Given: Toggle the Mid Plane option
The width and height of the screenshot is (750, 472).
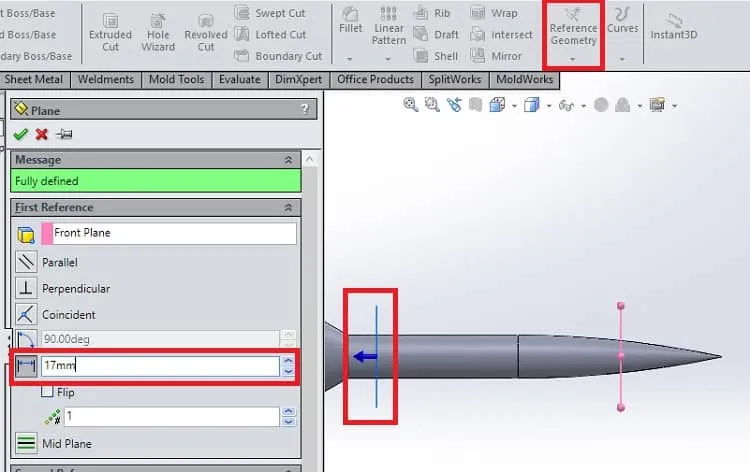Looking at the screenshot, I should click(26, 443).
